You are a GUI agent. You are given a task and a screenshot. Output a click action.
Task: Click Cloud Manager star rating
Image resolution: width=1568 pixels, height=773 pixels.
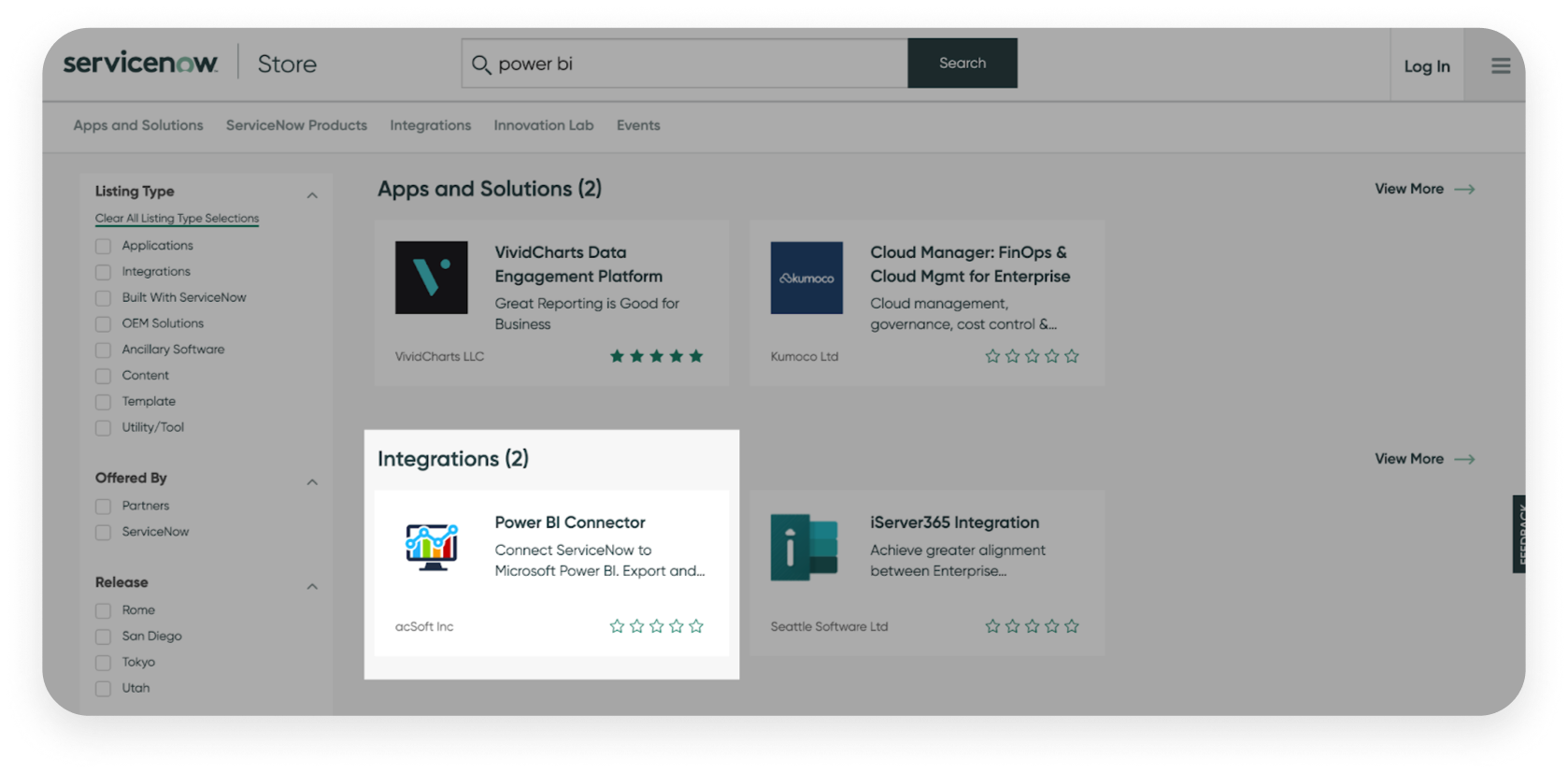1032,356
